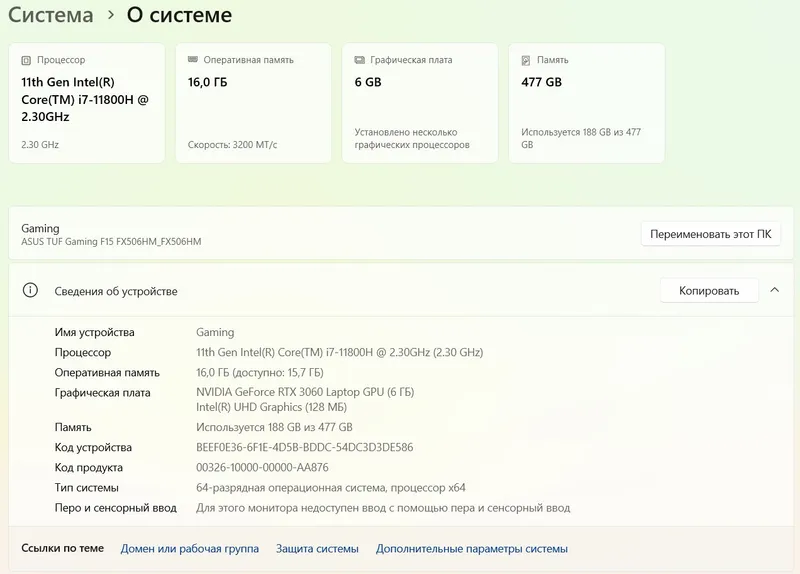Click the processor chip icon
The width and height of the screenshot is (800, 574).
coord(26,60)
